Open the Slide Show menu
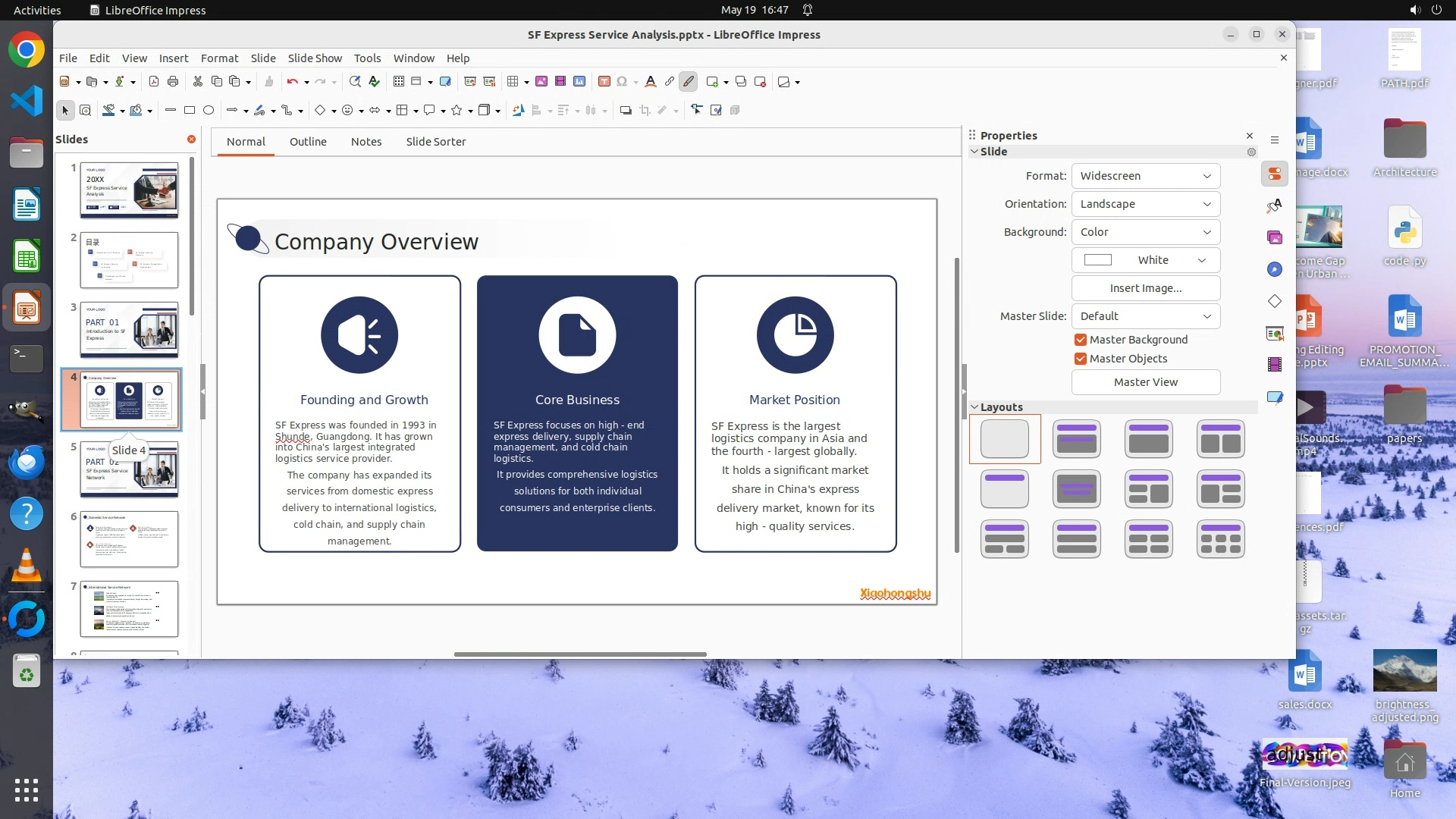The width and height of the screenshot is (1456, 819). (x=315, y=58)
